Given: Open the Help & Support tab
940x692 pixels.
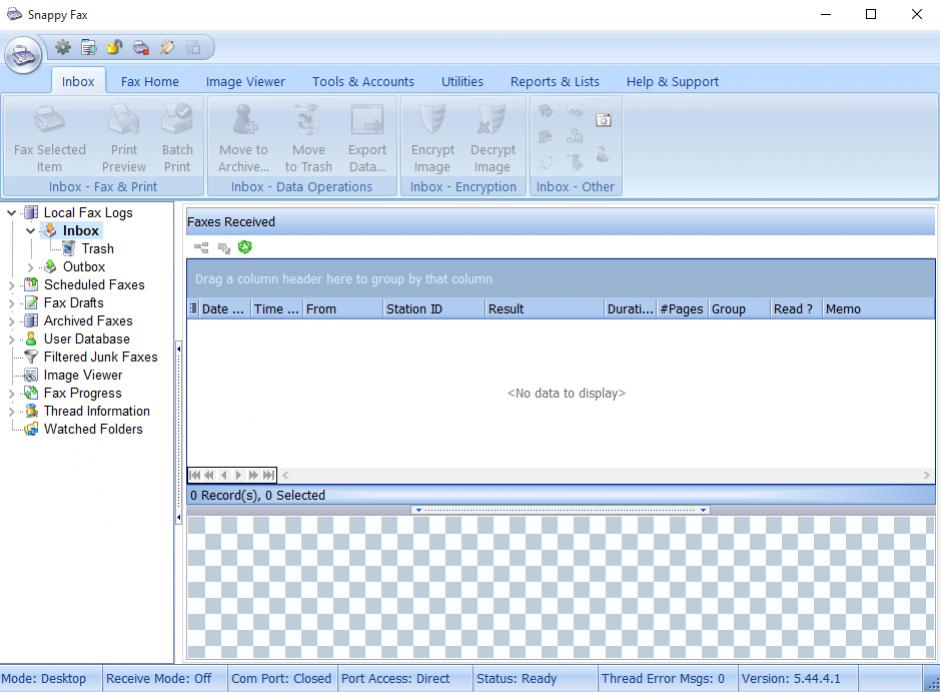Looking at the screenshot, I should 672,82.
